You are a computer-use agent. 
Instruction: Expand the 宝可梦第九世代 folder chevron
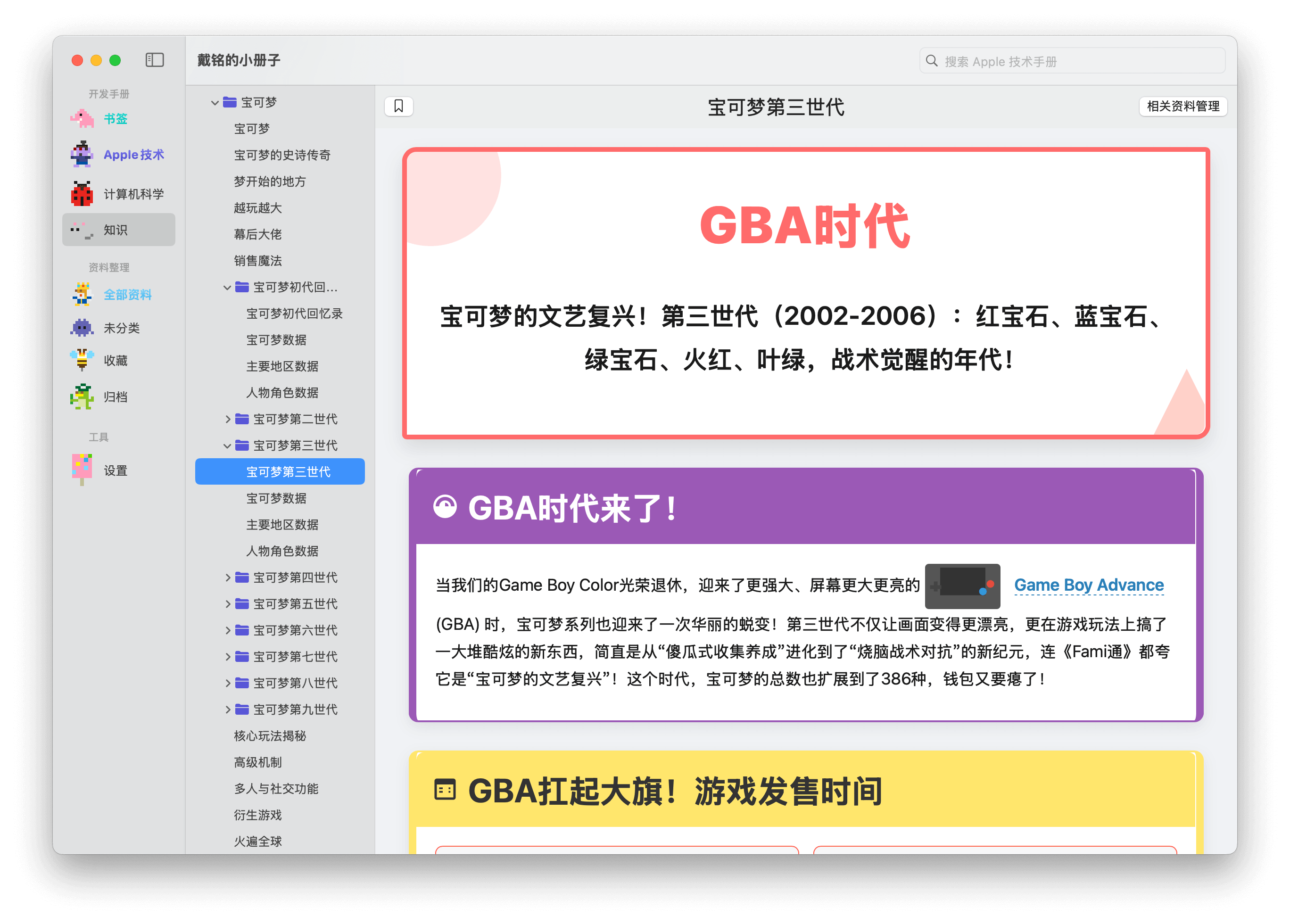(228, 709)
